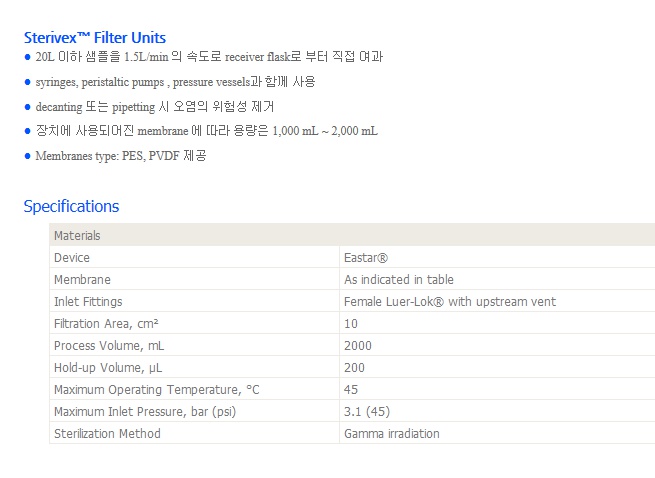Viewport: 655px width, 478px height.
Task: Click the Maximum Inlet Pressure label
Action: 145,412
